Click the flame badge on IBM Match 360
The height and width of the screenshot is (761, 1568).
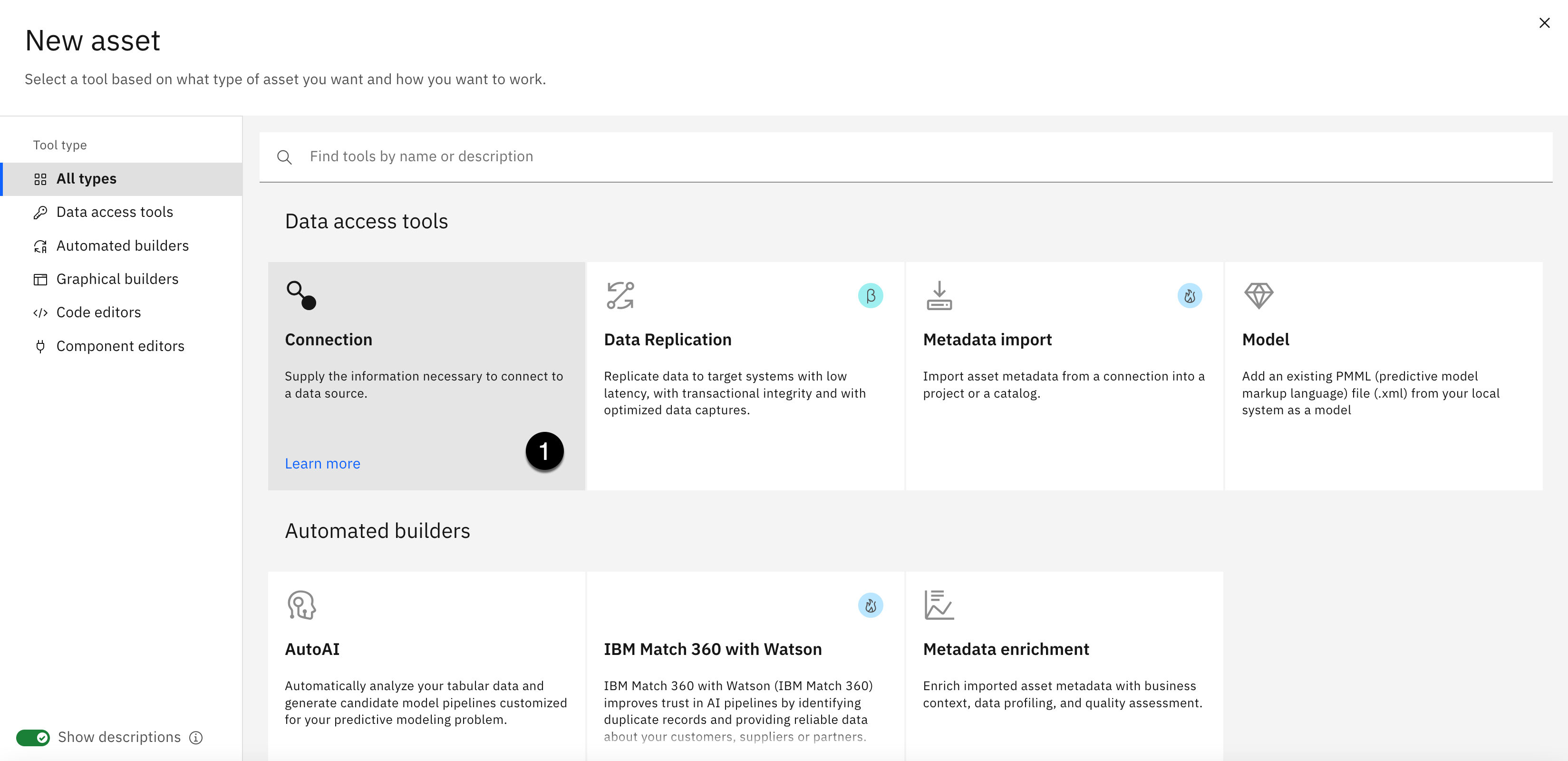point(871,605)
